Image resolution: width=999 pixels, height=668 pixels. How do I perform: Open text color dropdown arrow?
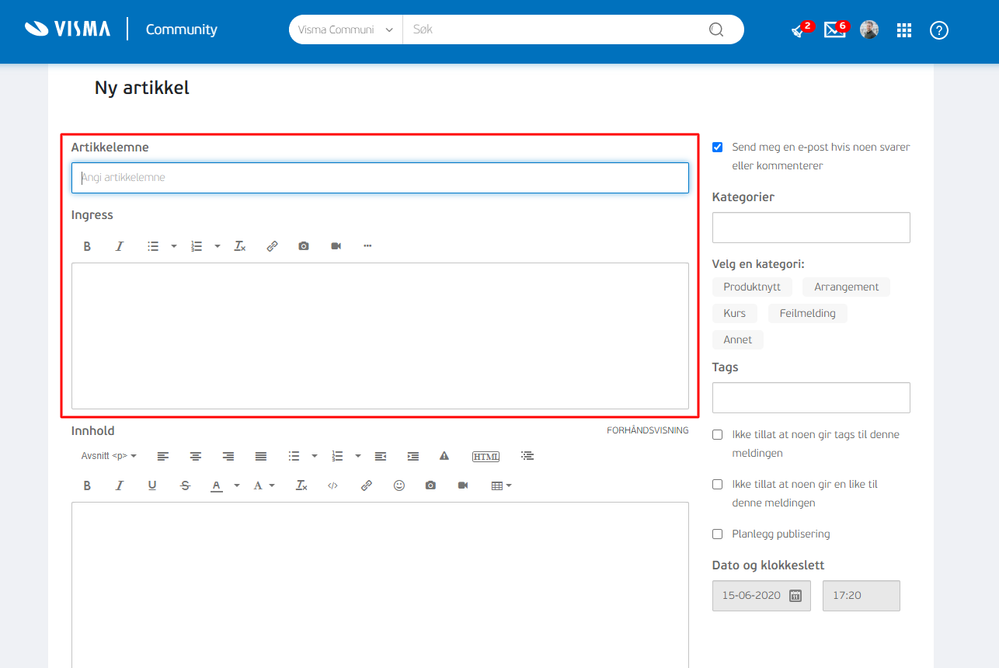click(x=237, y=486)
